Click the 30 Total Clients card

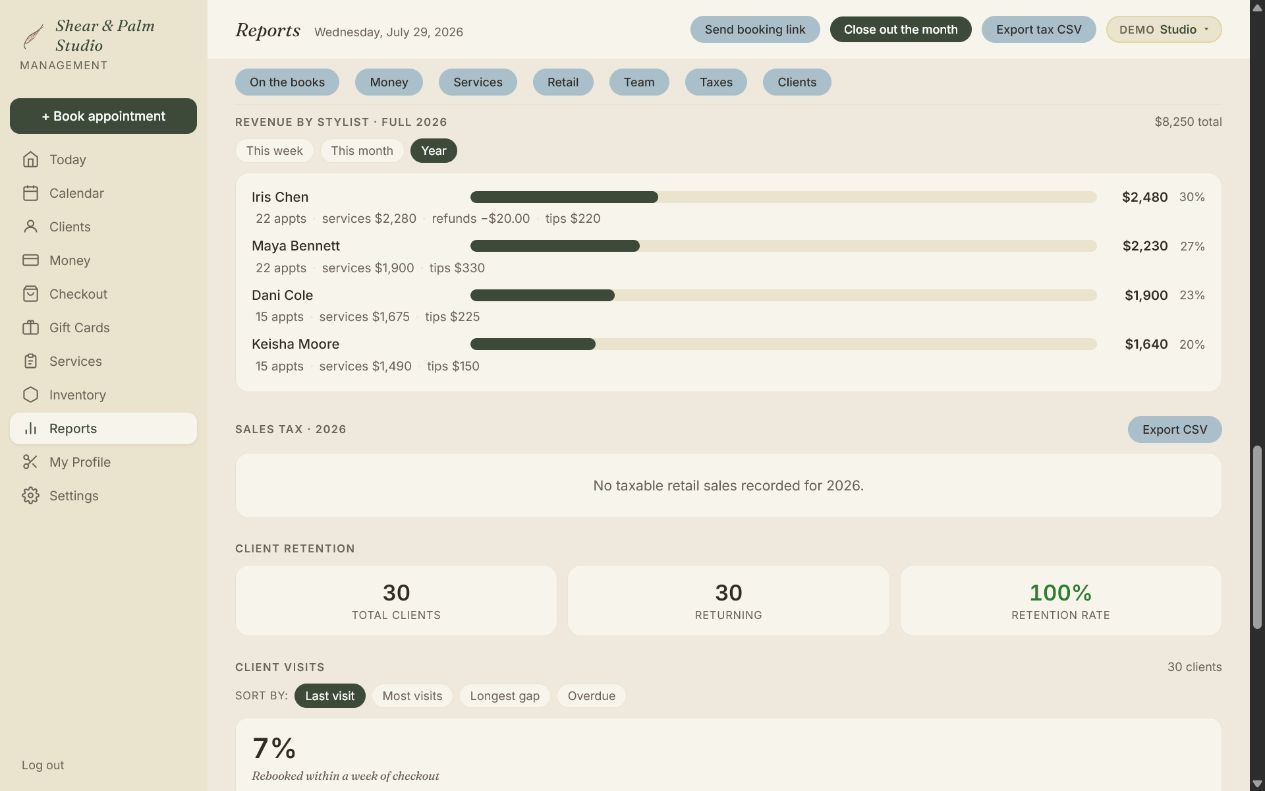tap(396, 601)
